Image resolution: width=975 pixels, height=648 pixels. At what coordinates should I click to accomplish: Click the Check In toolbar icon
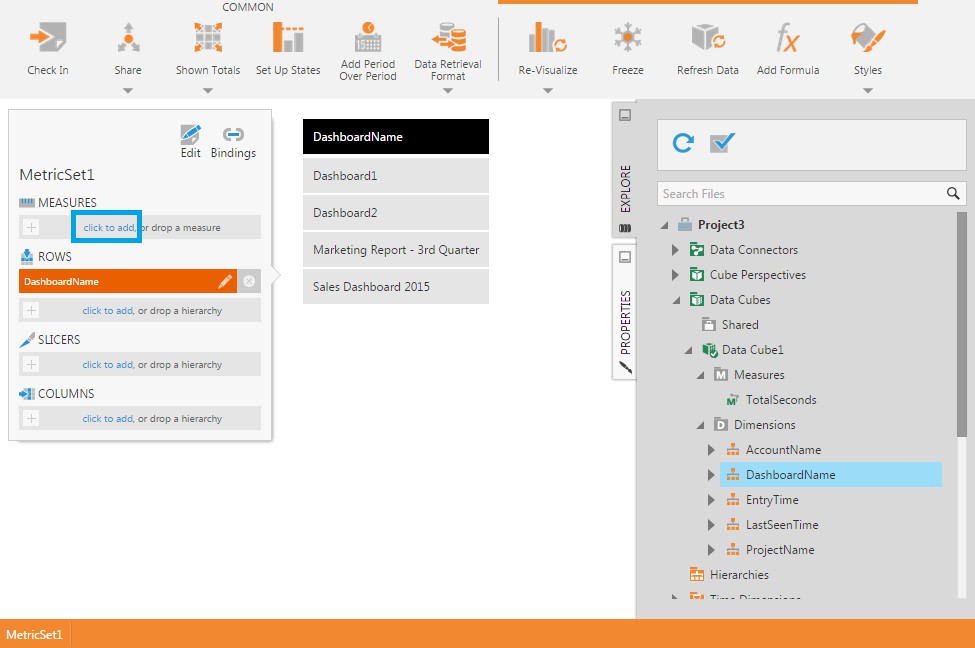tap(47, 40)
